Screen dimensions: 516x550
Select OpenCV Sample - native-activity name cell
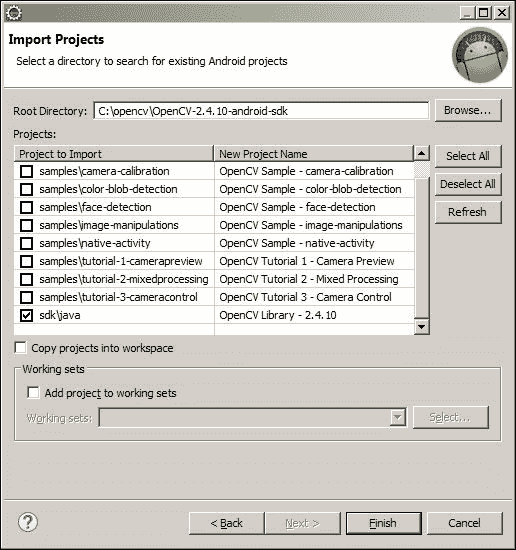pos(314,243)
